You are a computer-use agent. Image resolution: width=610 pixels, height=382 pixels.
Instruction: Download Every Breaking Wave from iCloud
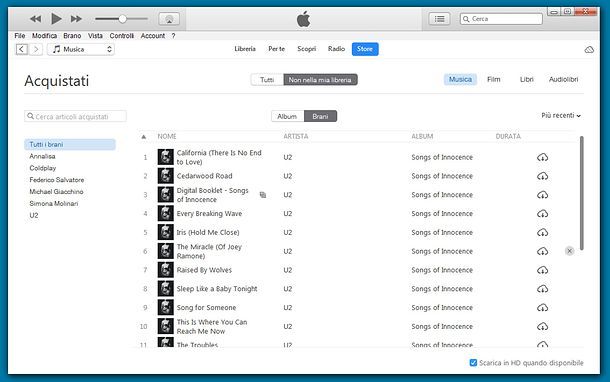click(x=543, y=214)
